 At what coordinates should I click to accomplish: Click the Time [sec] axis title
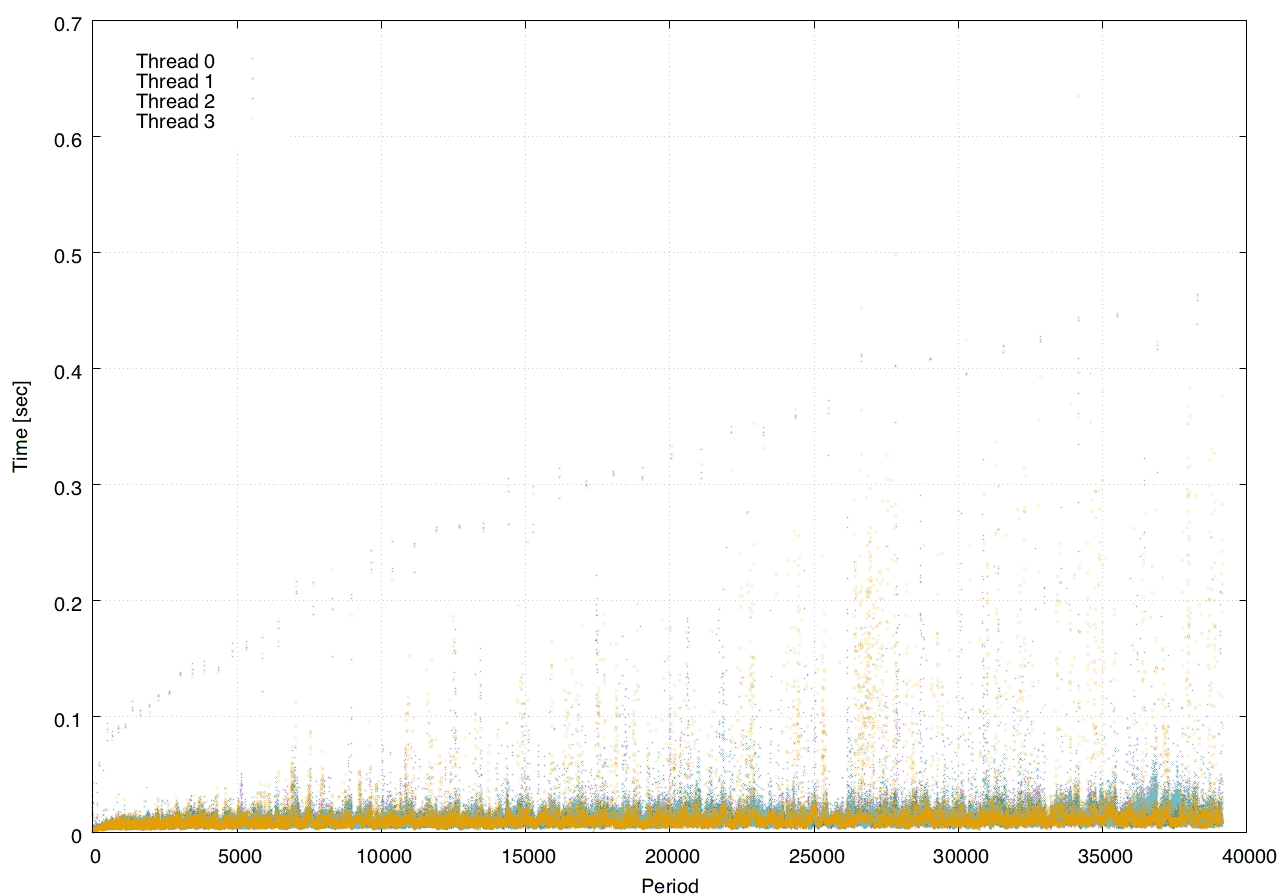(20, 426)
